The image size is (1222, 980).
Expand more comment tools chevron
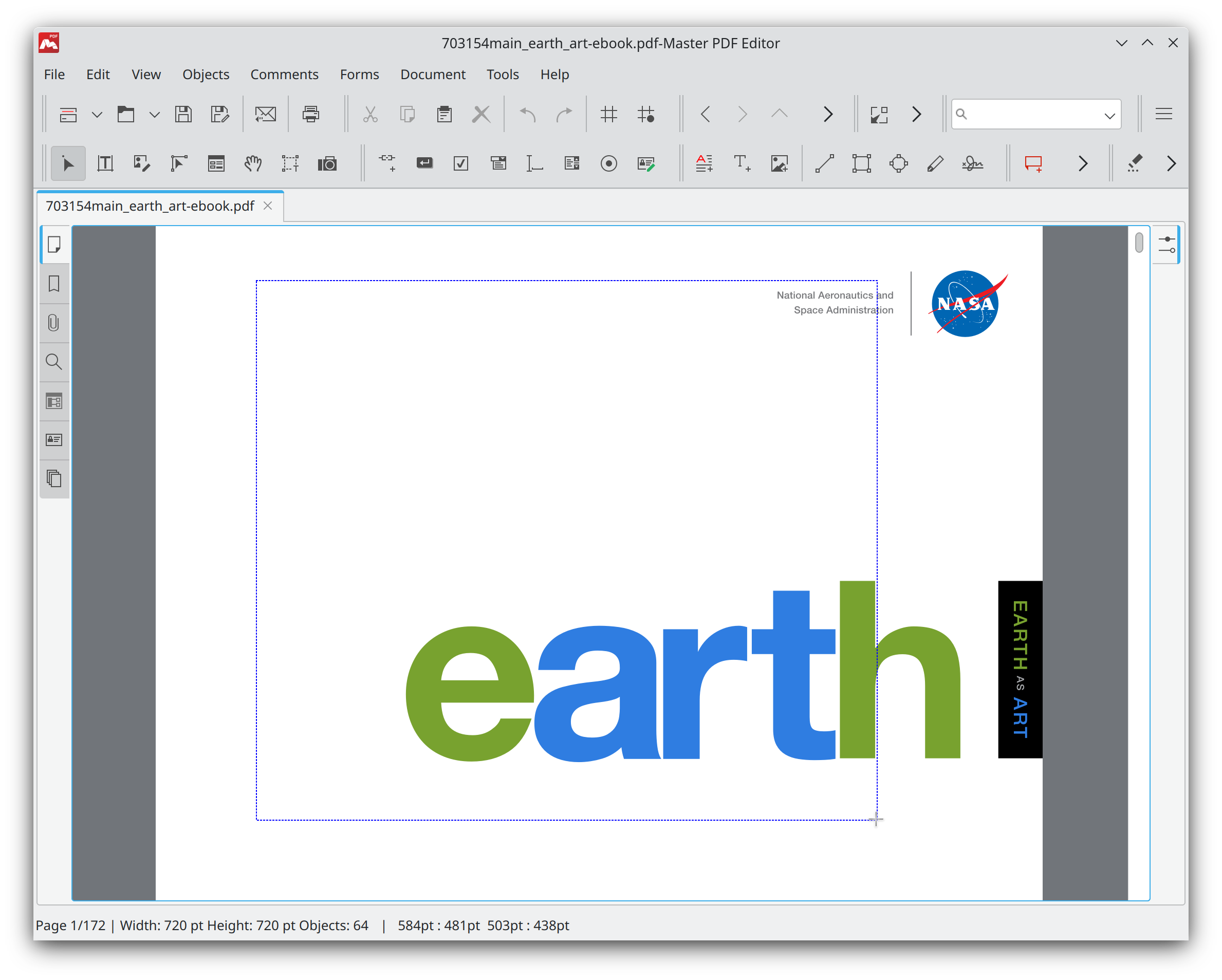coord(1083,164)
